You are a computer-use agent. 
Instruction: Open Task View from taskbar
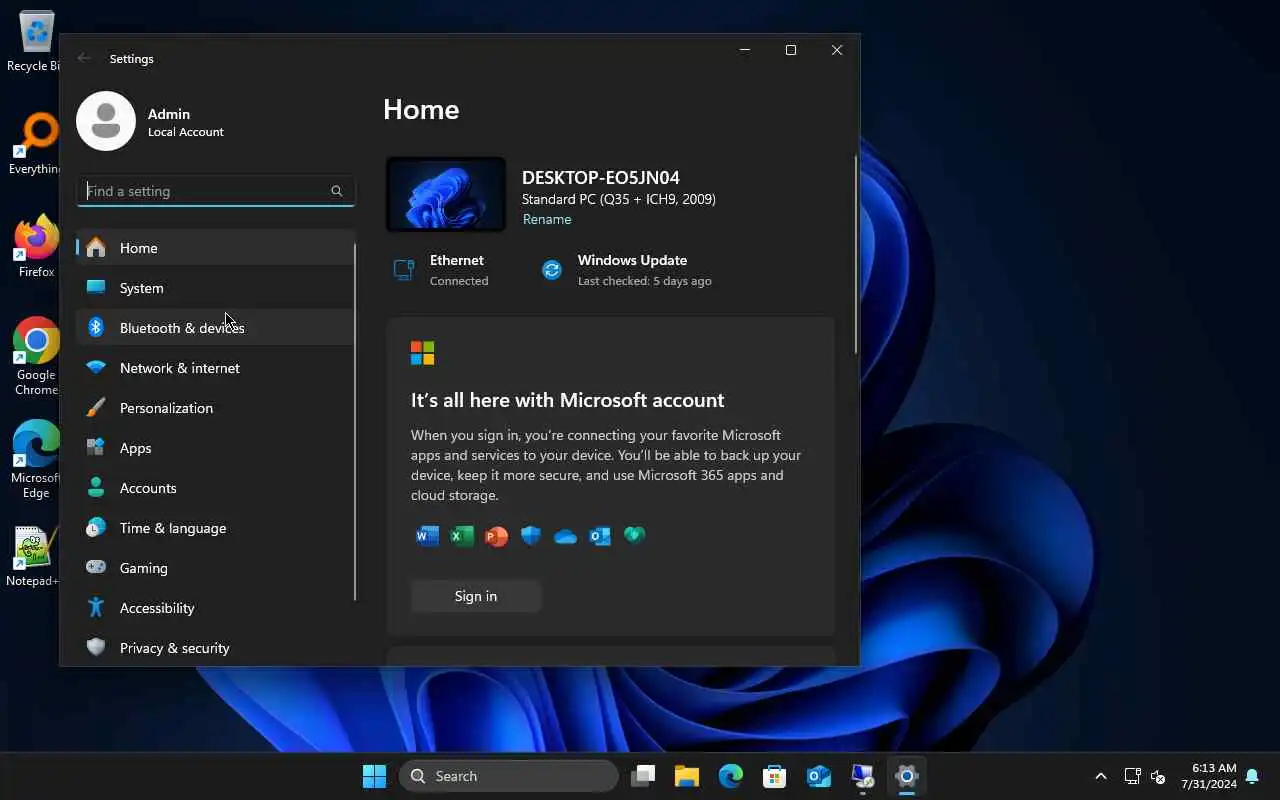(x=643, y=776)
